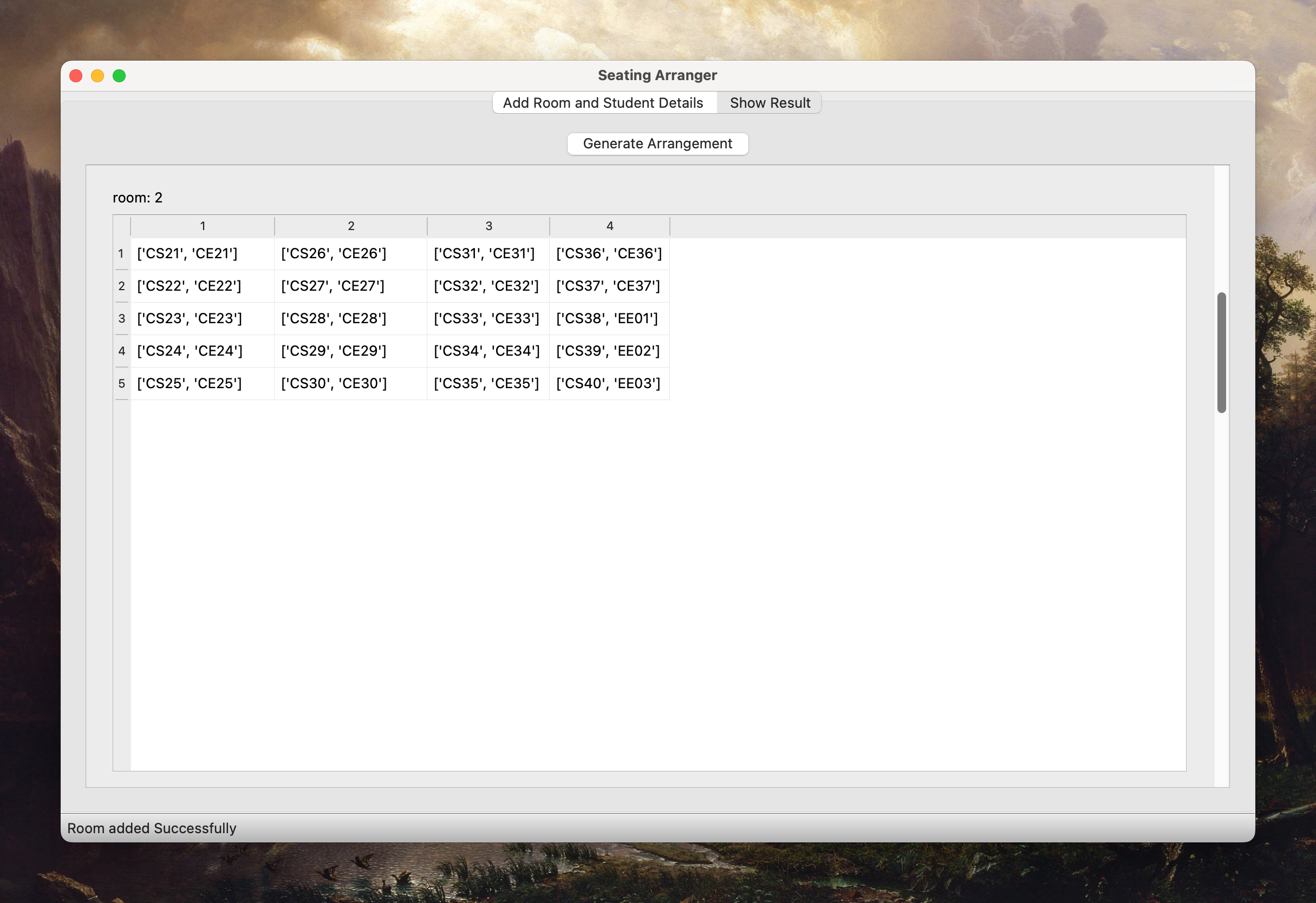Open the Show Result tab
The width and height of the screenshot is (1316, 903).
(x=770, y=103)
